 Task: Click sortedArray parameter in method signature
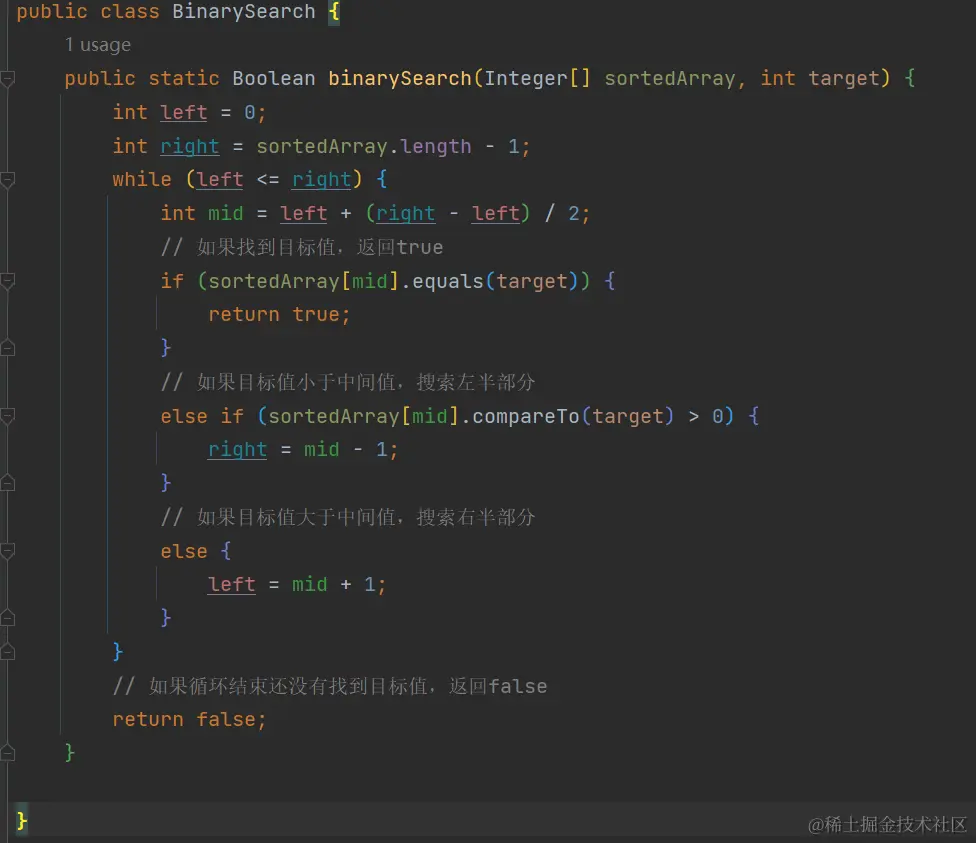click(670, 78)
